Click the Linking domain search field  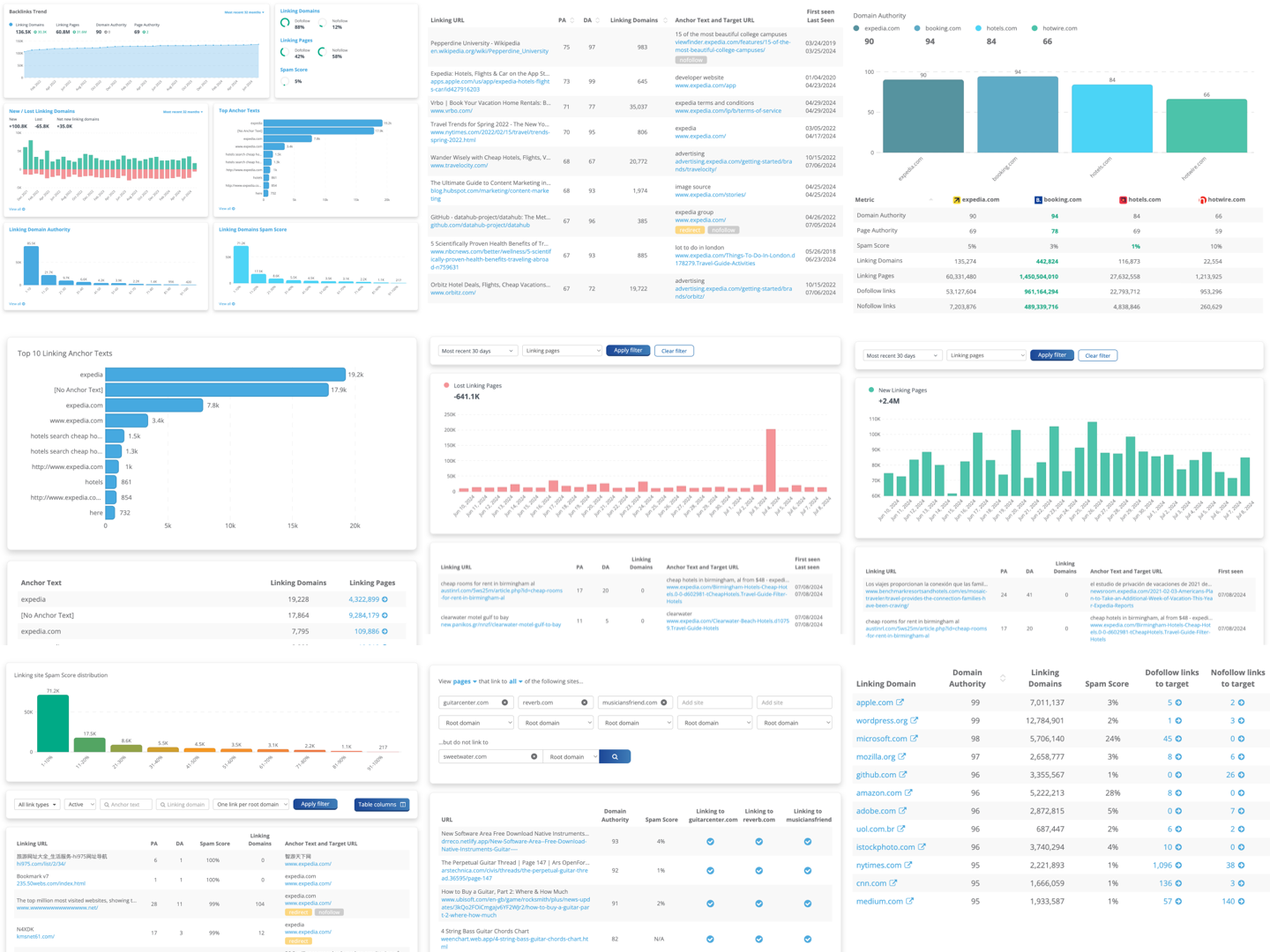pyautogui.click(x=183, y=804)
